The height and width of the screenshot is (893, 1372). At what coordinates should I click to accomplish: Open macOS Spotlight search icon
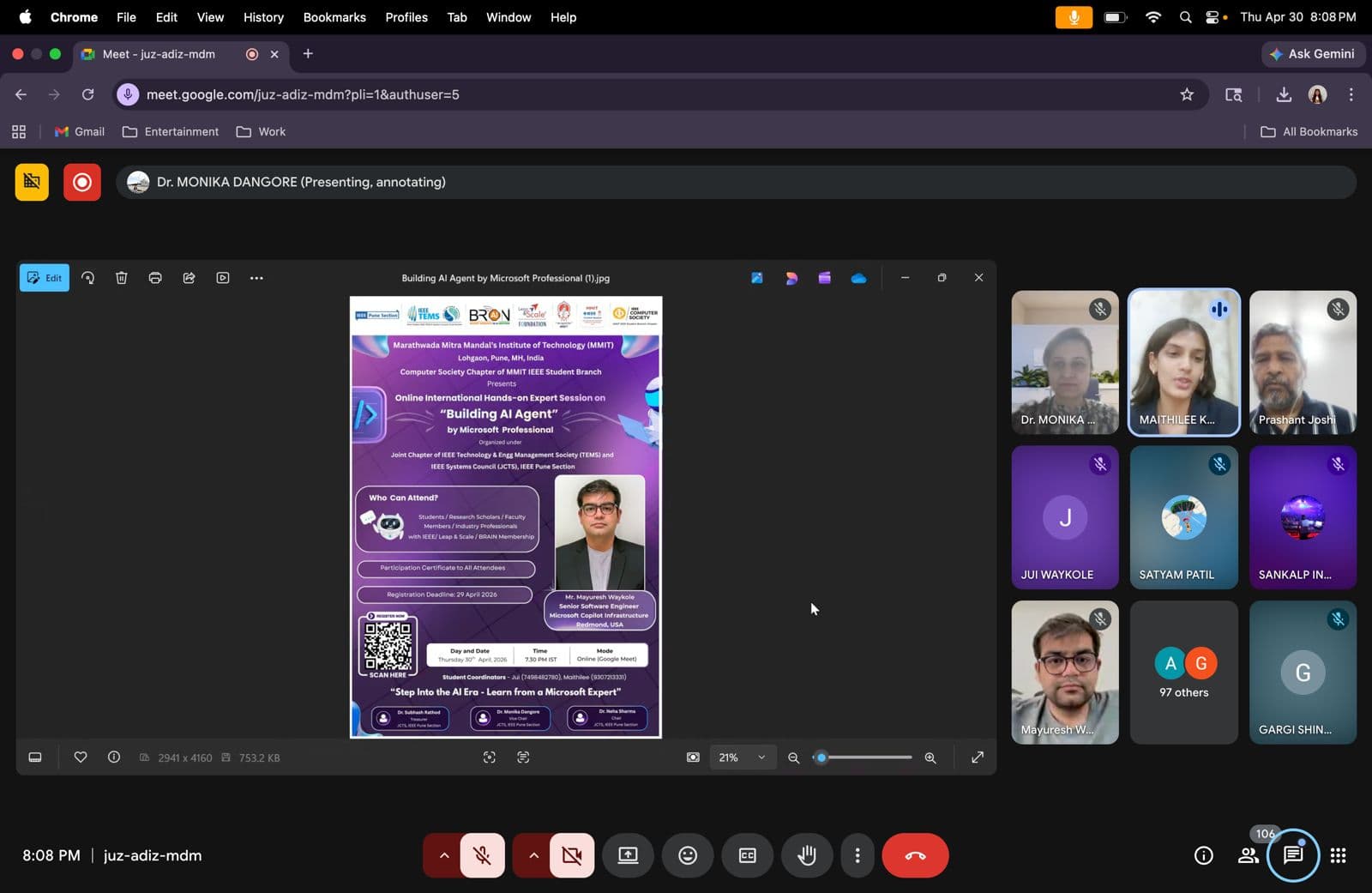[x=1185, y=17]
